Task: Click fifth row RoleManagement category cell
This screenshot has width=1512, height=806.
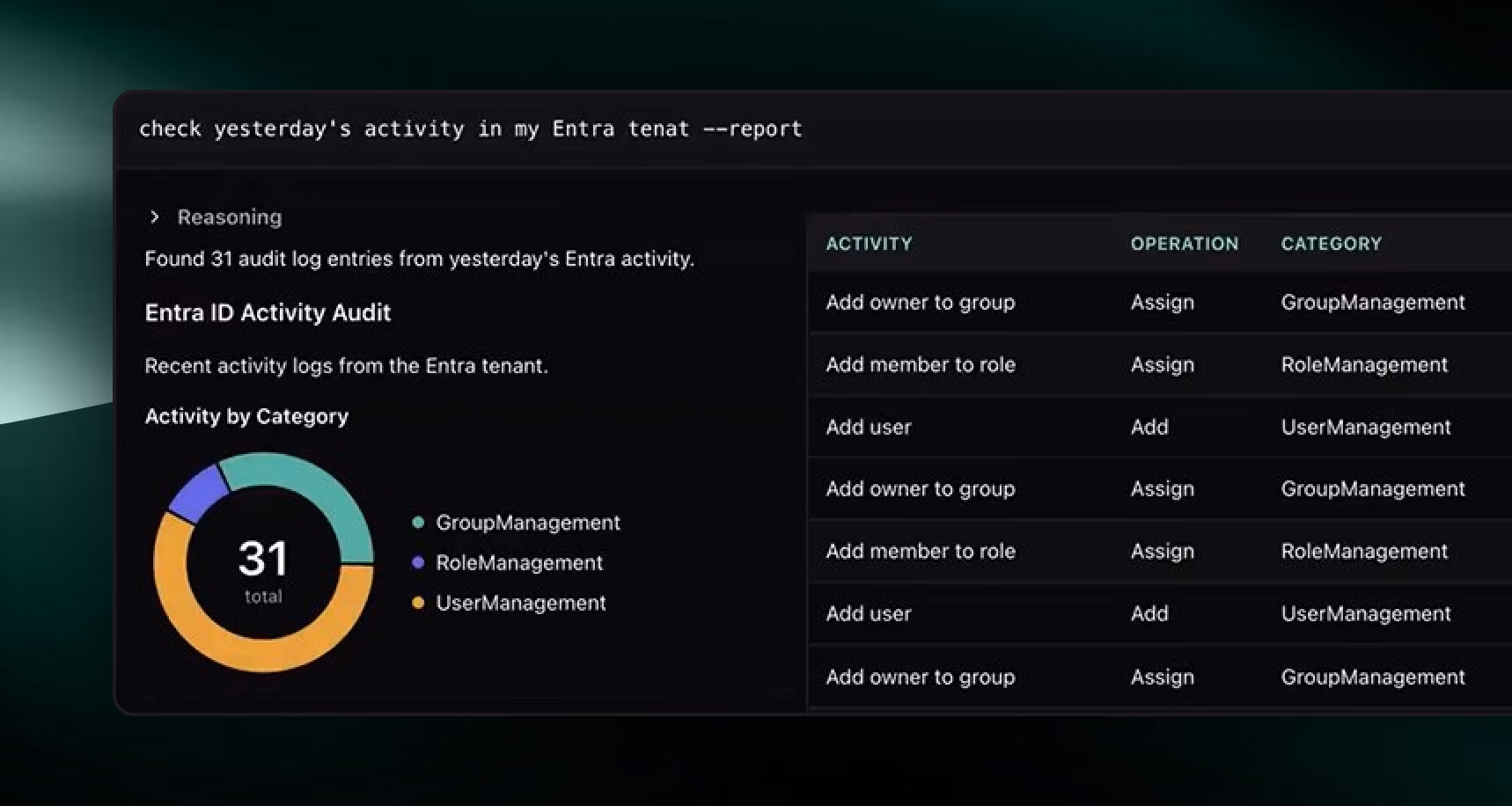Action: click(x=1364, y=551)
